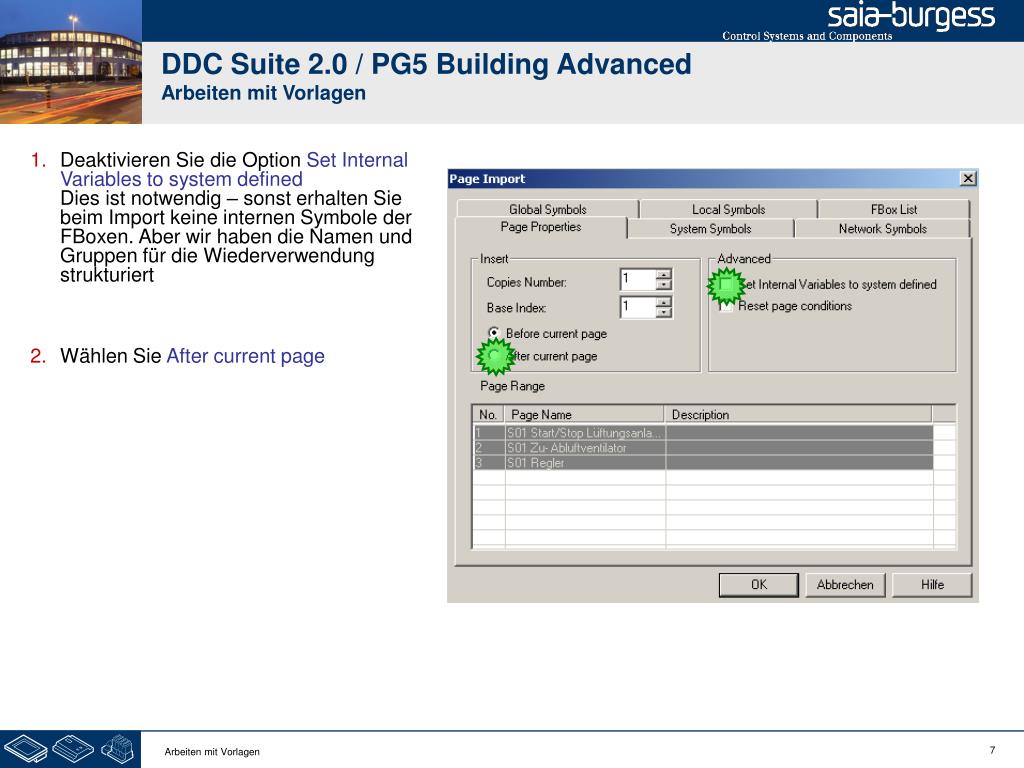Increase the Base Index value

664,302
